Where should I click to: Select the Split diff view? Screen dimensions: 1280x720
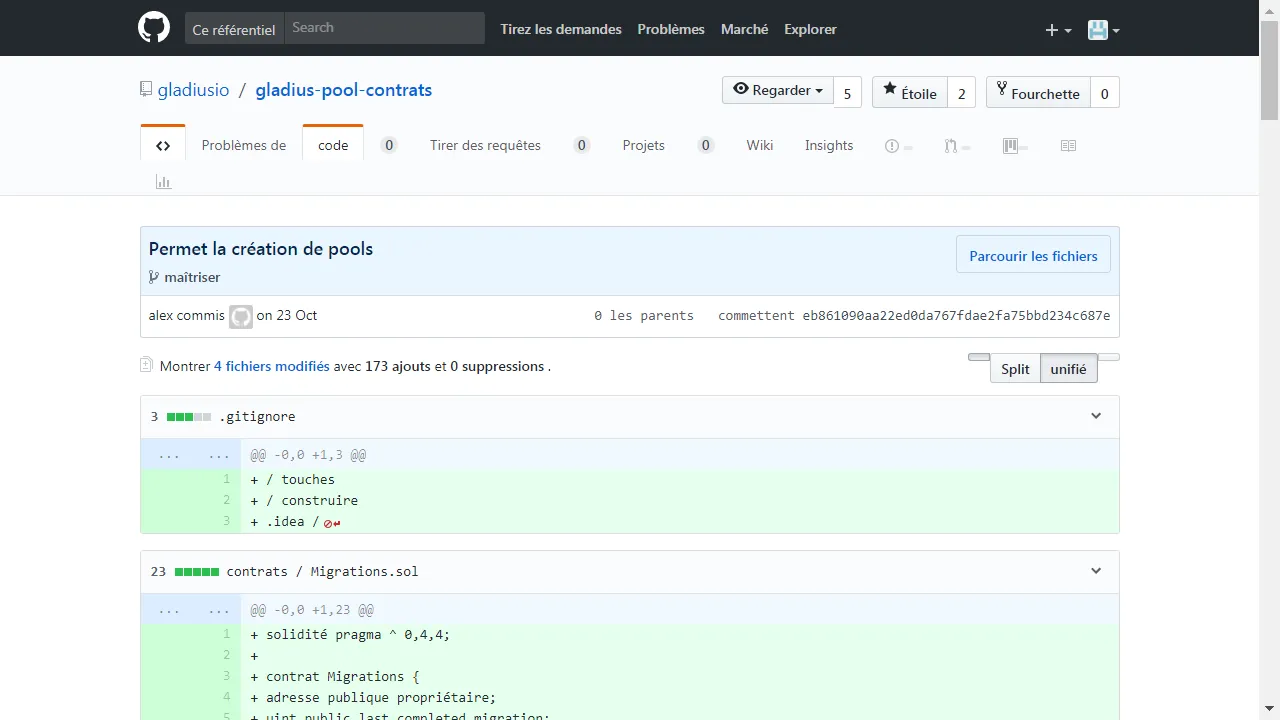pos(1015,369)
